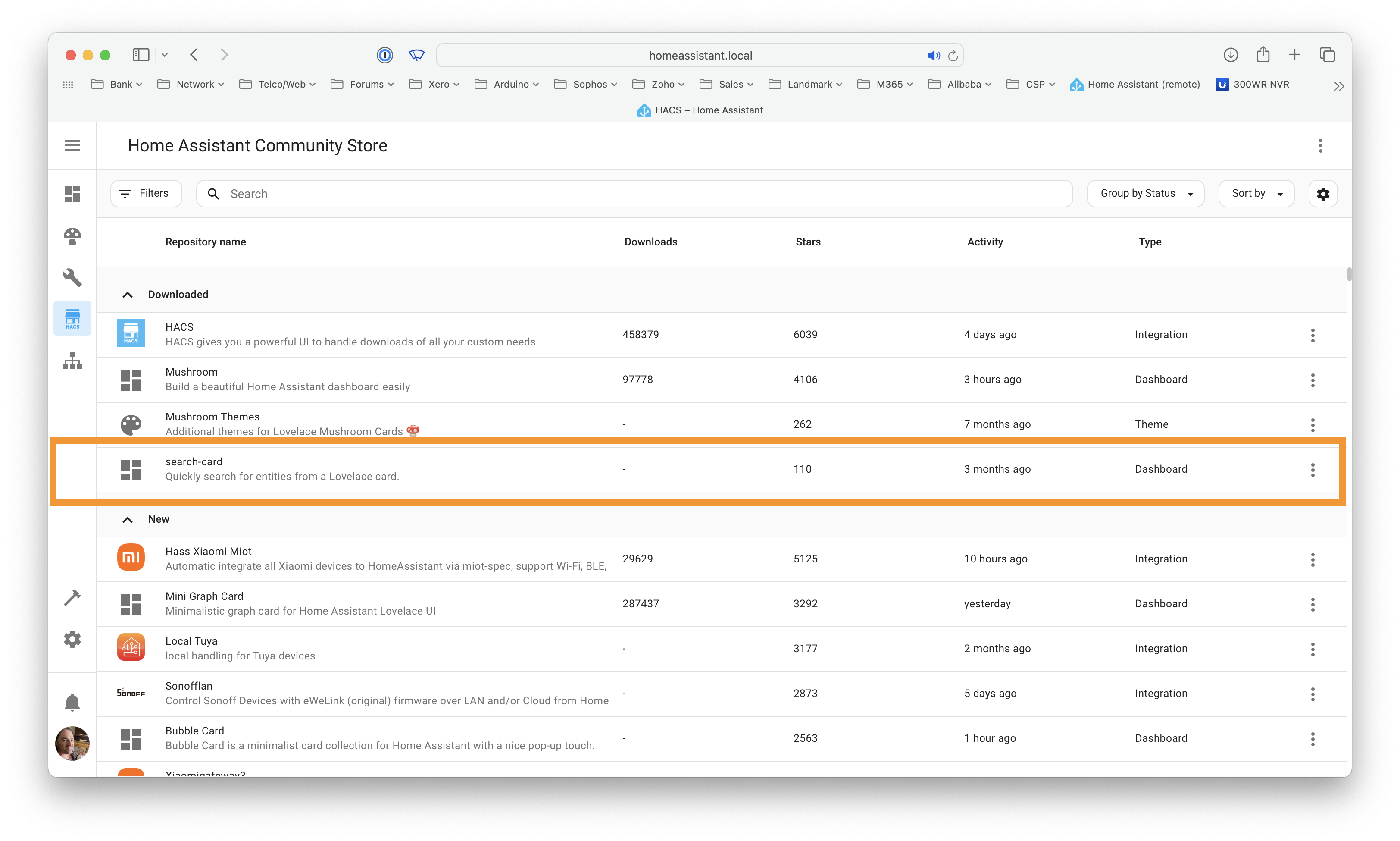The width and height of the screenshot is (1400, 841).
Task: Toggle Safari sidebar panel button
Action: click(x=141, y=55)
